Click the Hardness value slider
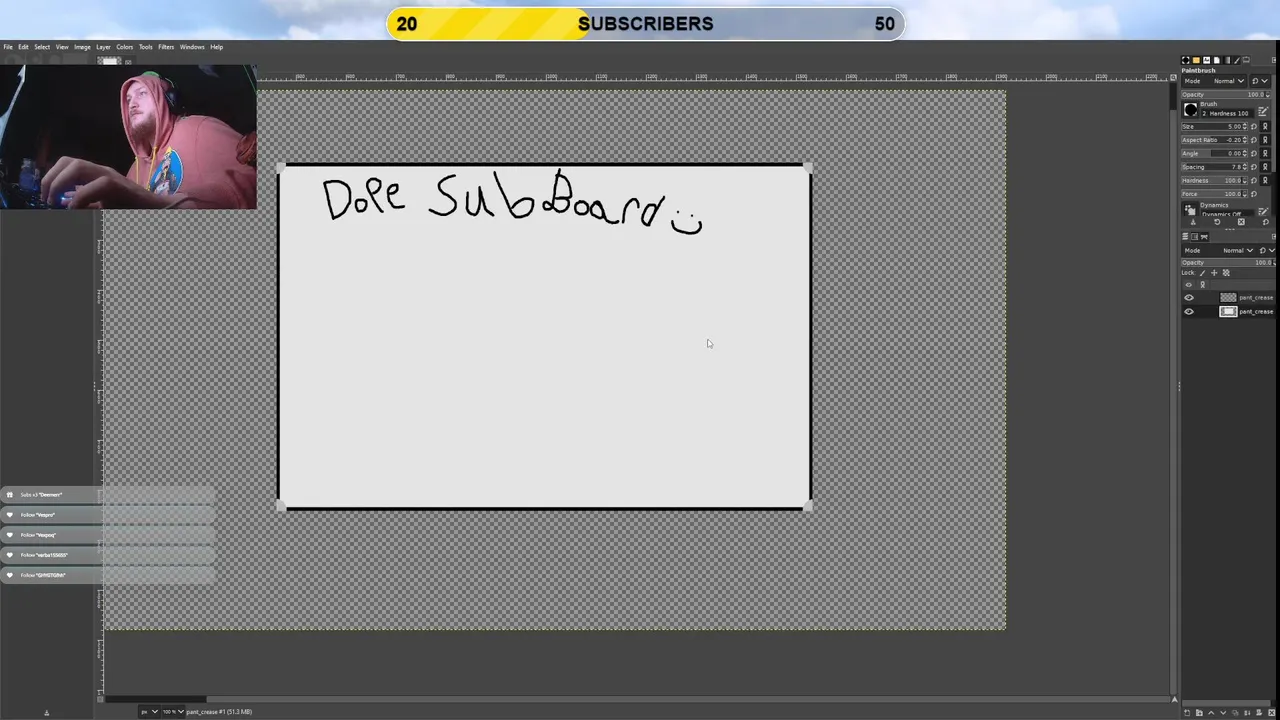 1214,180
